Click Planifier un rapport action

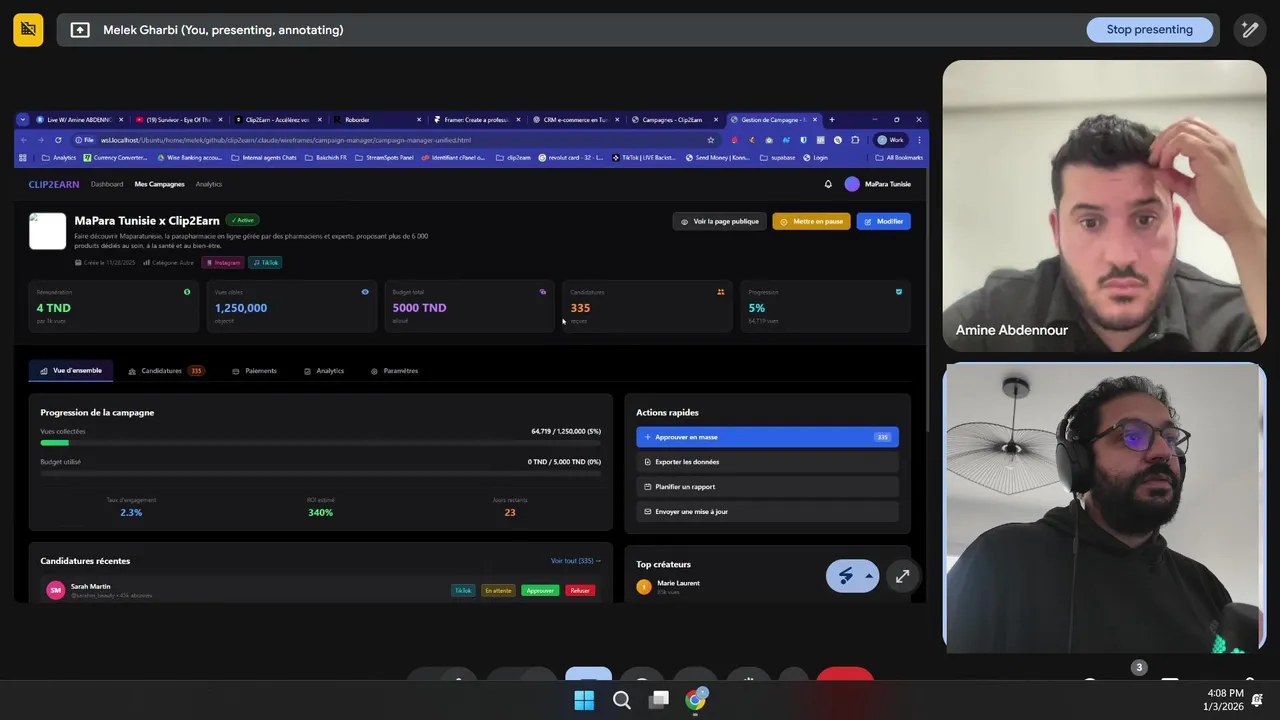767,487
